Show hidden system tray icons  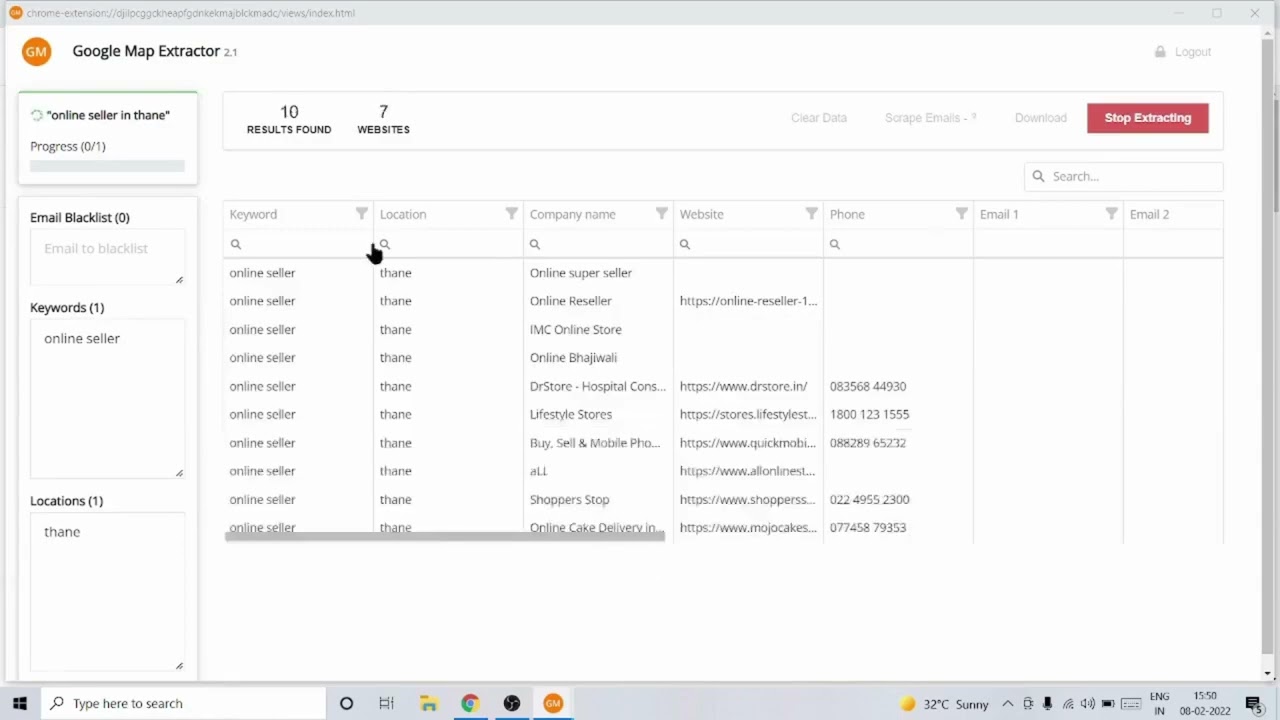pos(1007,704)
